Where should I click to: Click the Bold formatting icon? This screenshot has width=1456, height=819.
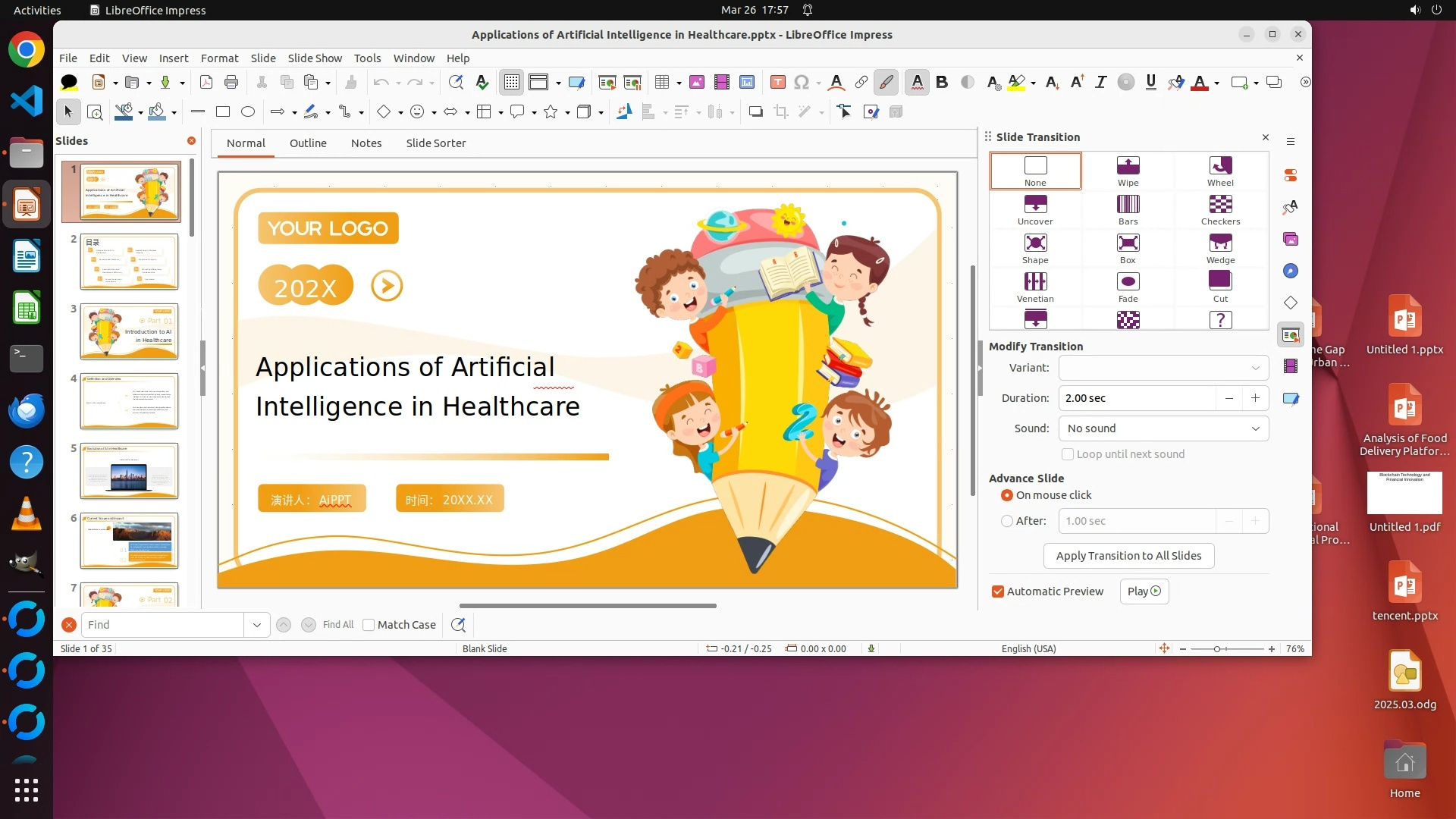coord(942,82)
